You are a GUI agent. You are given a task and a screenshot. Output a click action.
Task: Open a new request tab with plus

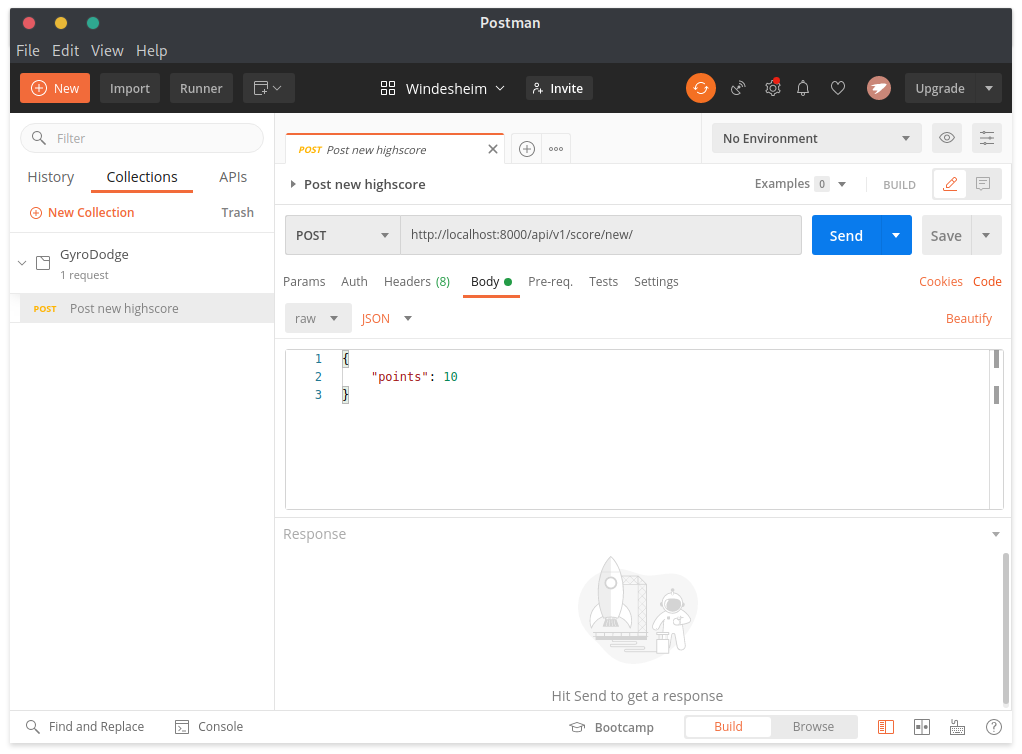pyautogui.click(x=527, y=149)
